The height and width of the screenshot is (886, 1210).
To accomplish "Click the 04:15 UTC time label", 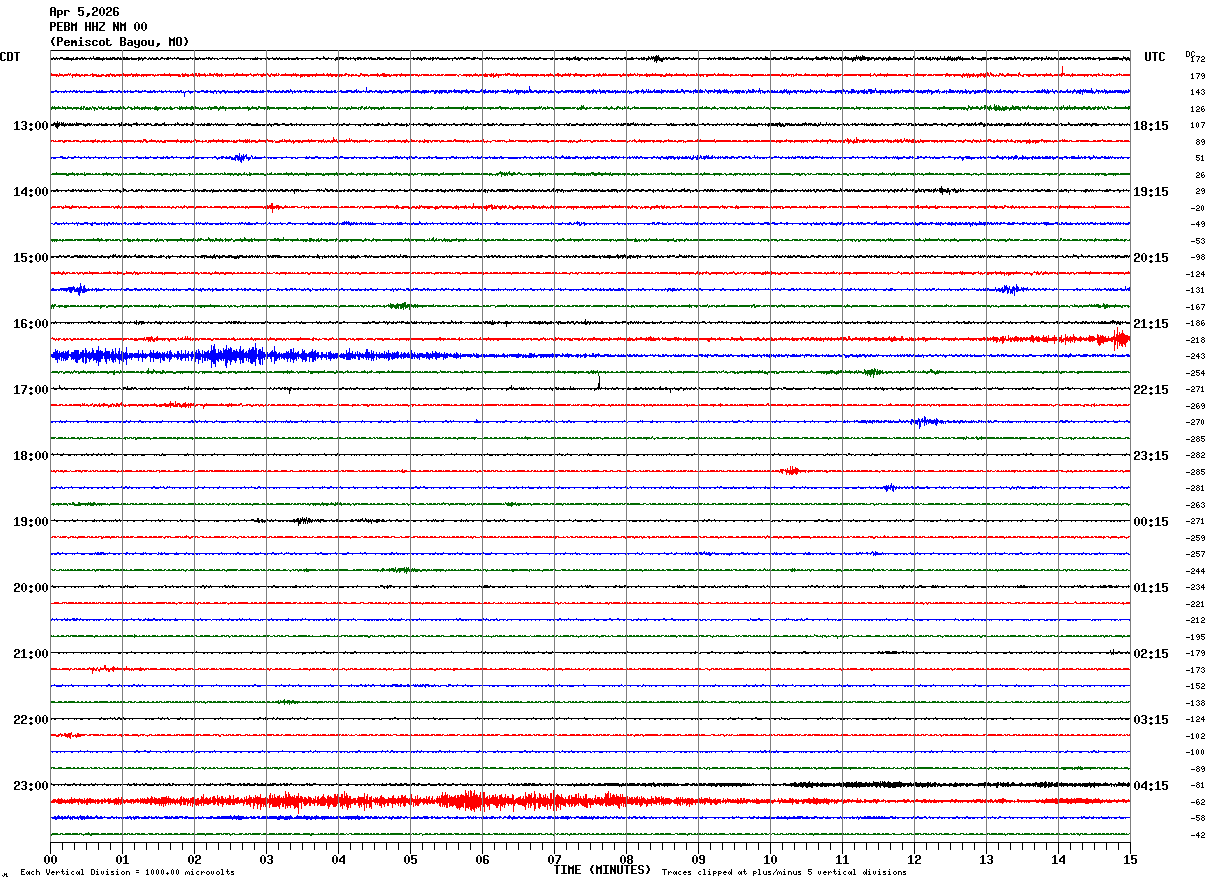I will (x=1151, y=786).
